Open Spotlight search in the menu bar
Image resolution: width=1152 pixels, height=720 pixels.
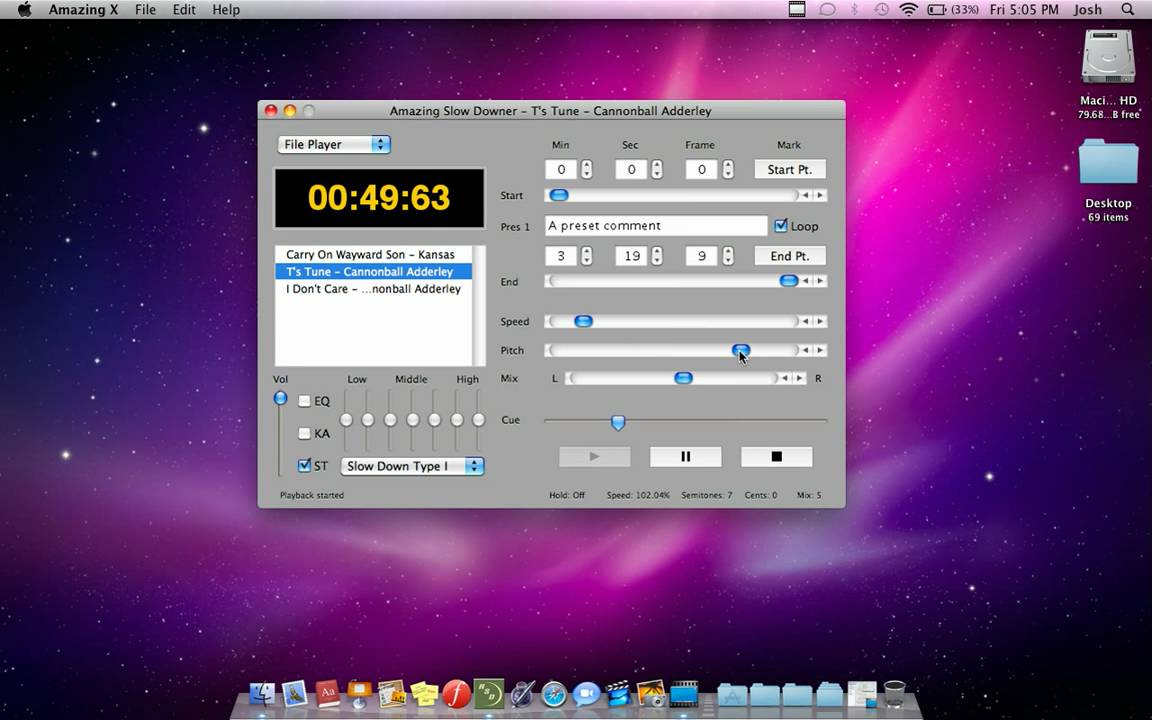1127,10
